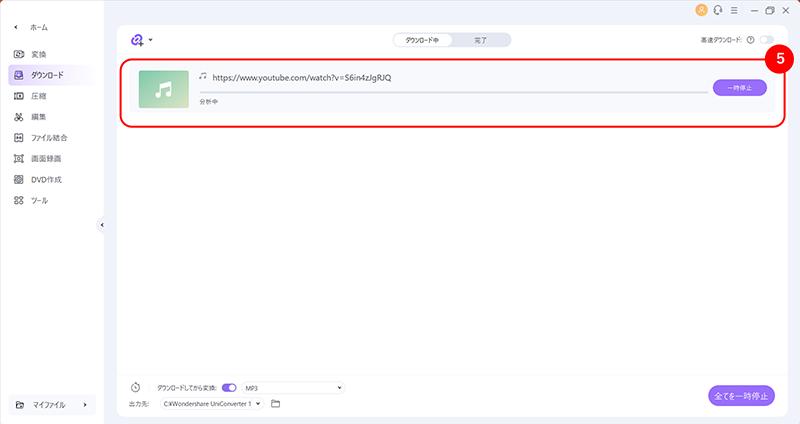Viewport: 800px width, 424px height.
Task: Click the support headset icon
Action: point(718,10)
